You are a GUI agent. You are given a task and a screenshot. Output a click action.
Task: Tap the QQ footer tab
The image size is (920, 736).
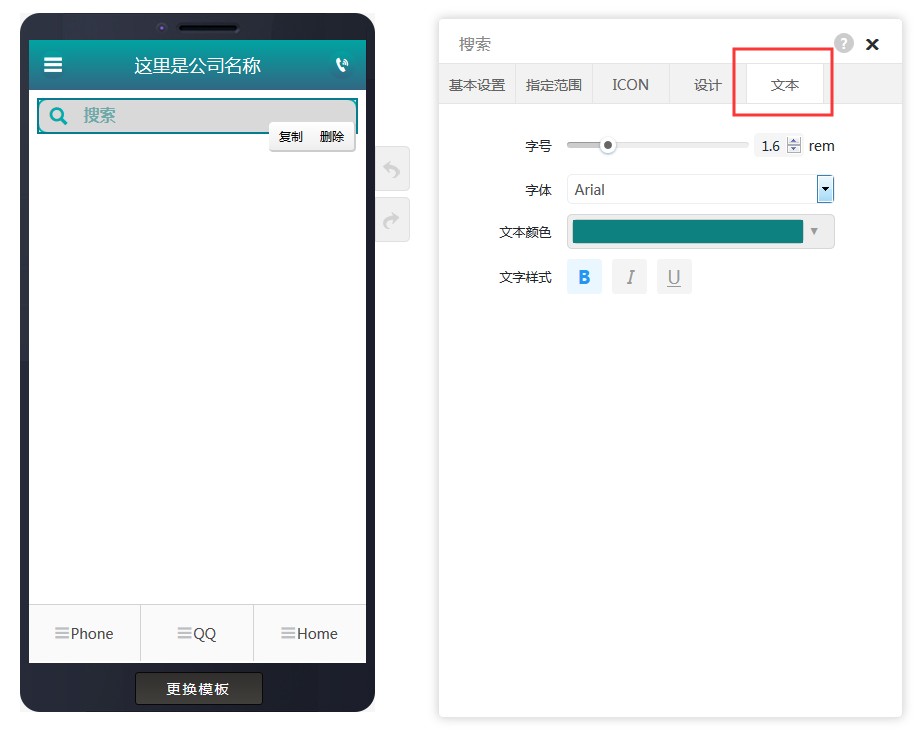point(197,633)
